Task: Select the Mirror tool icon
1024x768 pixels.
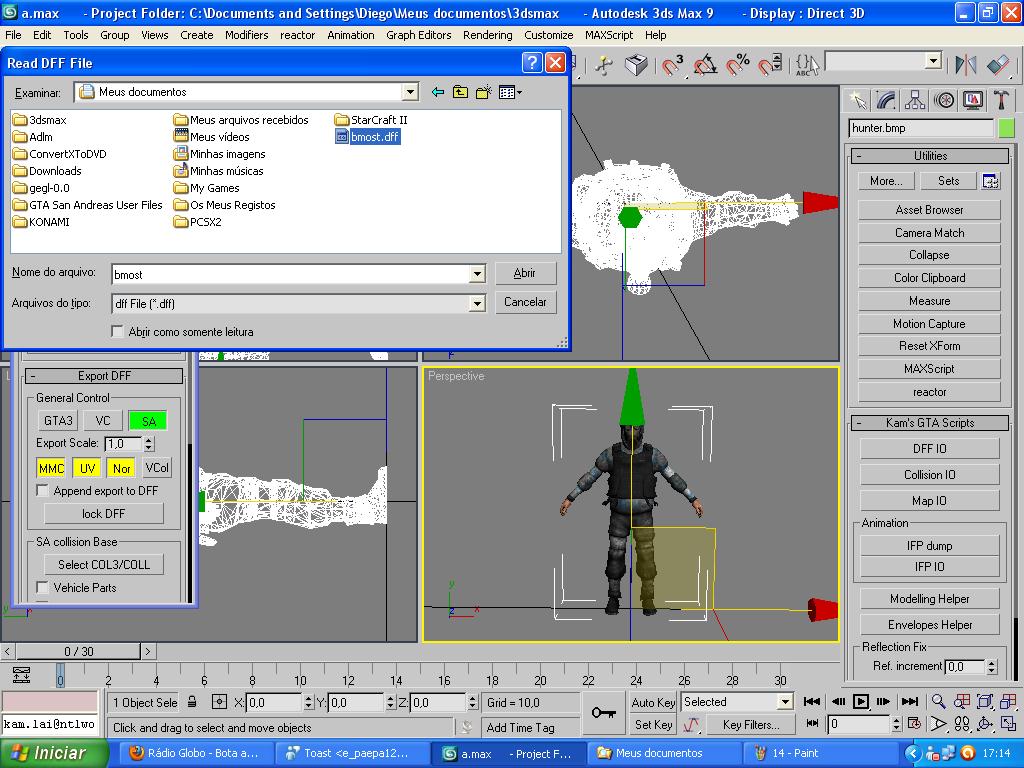Action: 966,65
